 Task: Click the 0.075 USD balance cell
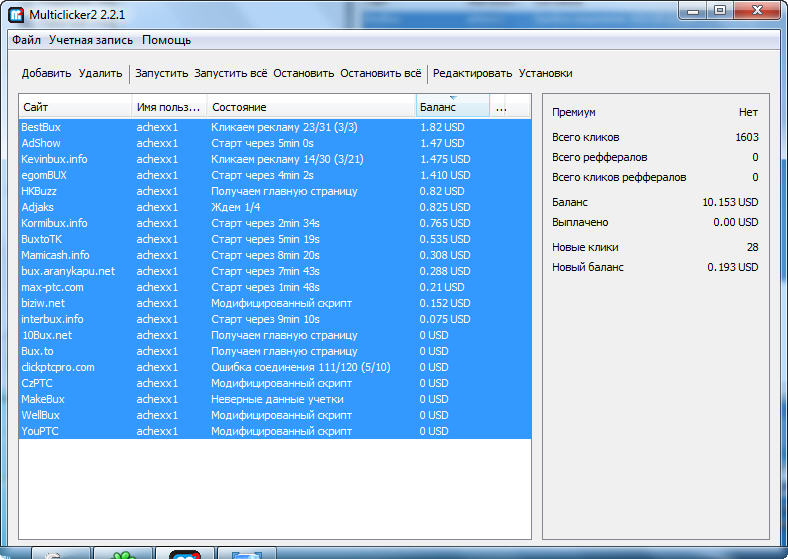click(445, 319)
